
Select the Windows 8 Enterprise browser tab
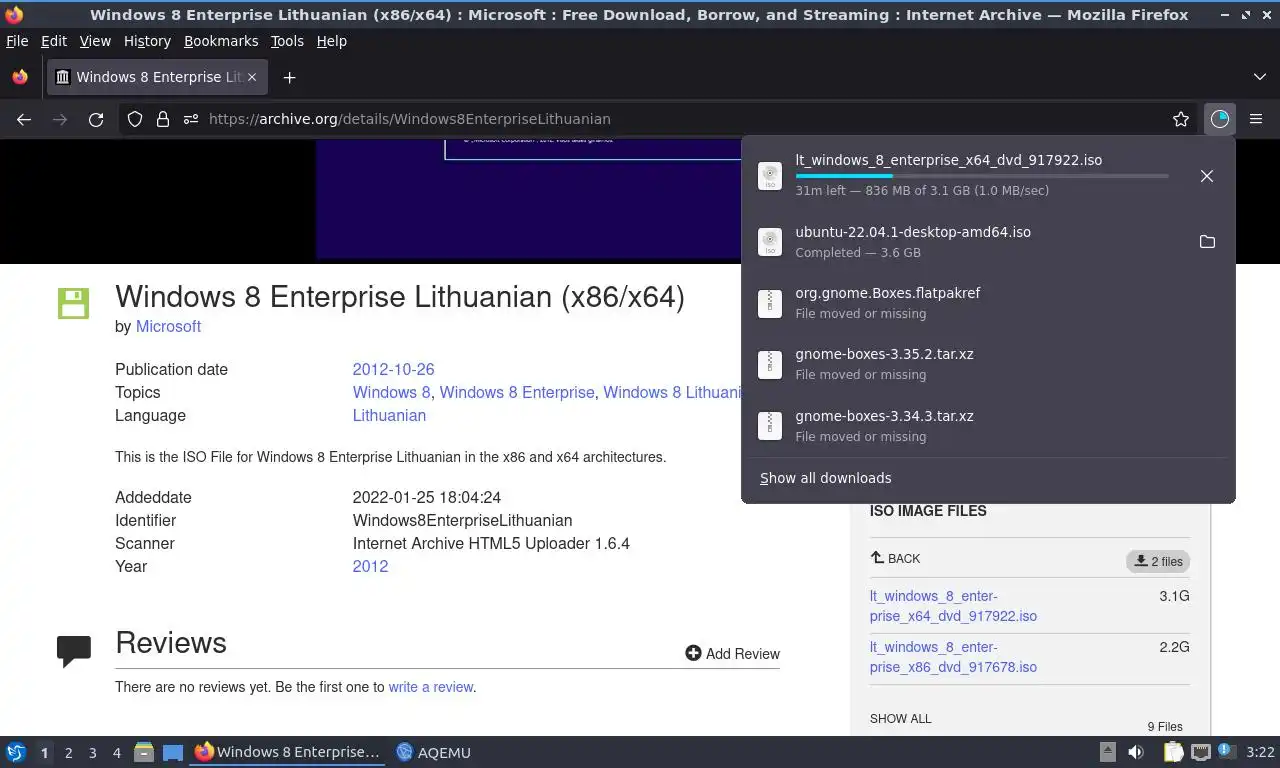click(158, 77)
